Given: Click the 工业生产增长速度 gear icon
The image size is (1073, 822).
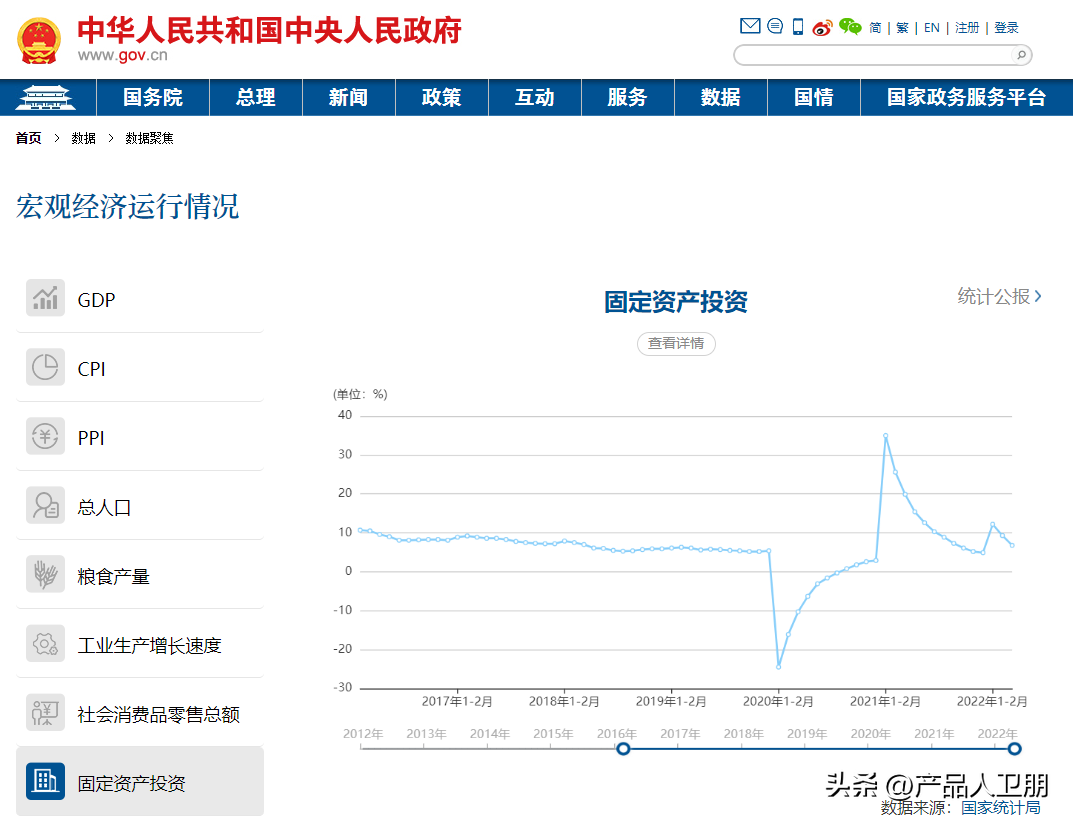Looking at the screenshot, I should click(x=45, y=643).
